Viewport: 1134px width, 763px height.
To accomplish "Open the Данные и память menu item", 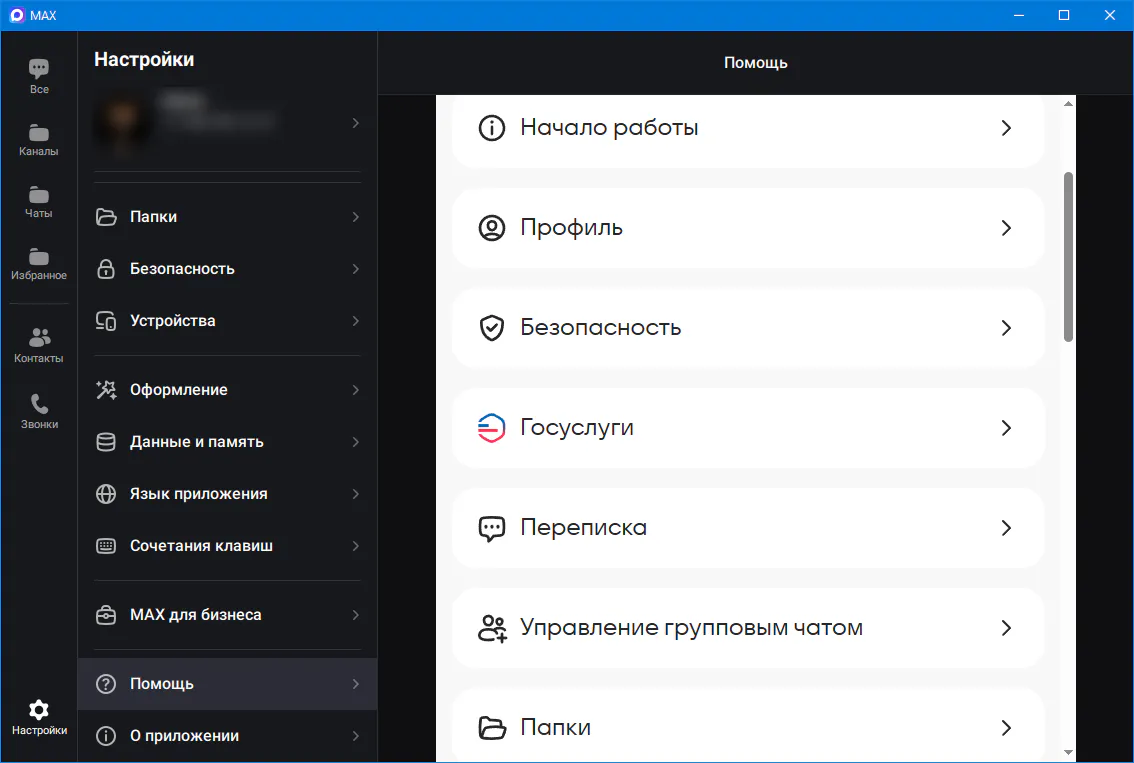I will 227,442.
